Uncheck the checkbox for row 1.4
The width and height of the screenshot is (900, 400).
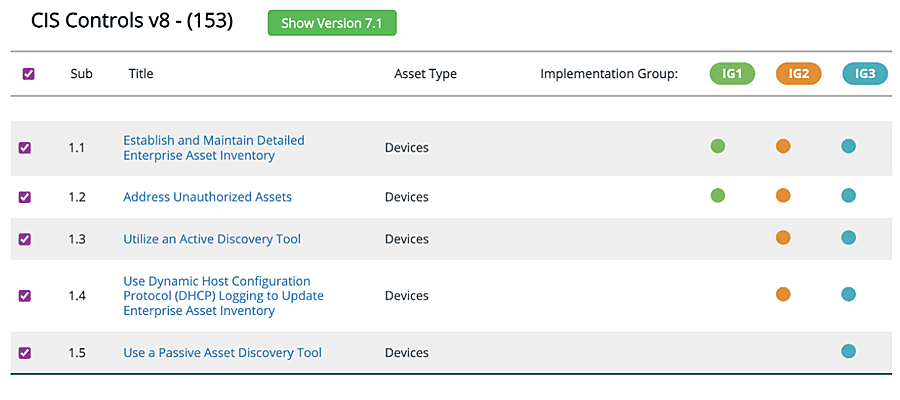click(x=25, y=296)
